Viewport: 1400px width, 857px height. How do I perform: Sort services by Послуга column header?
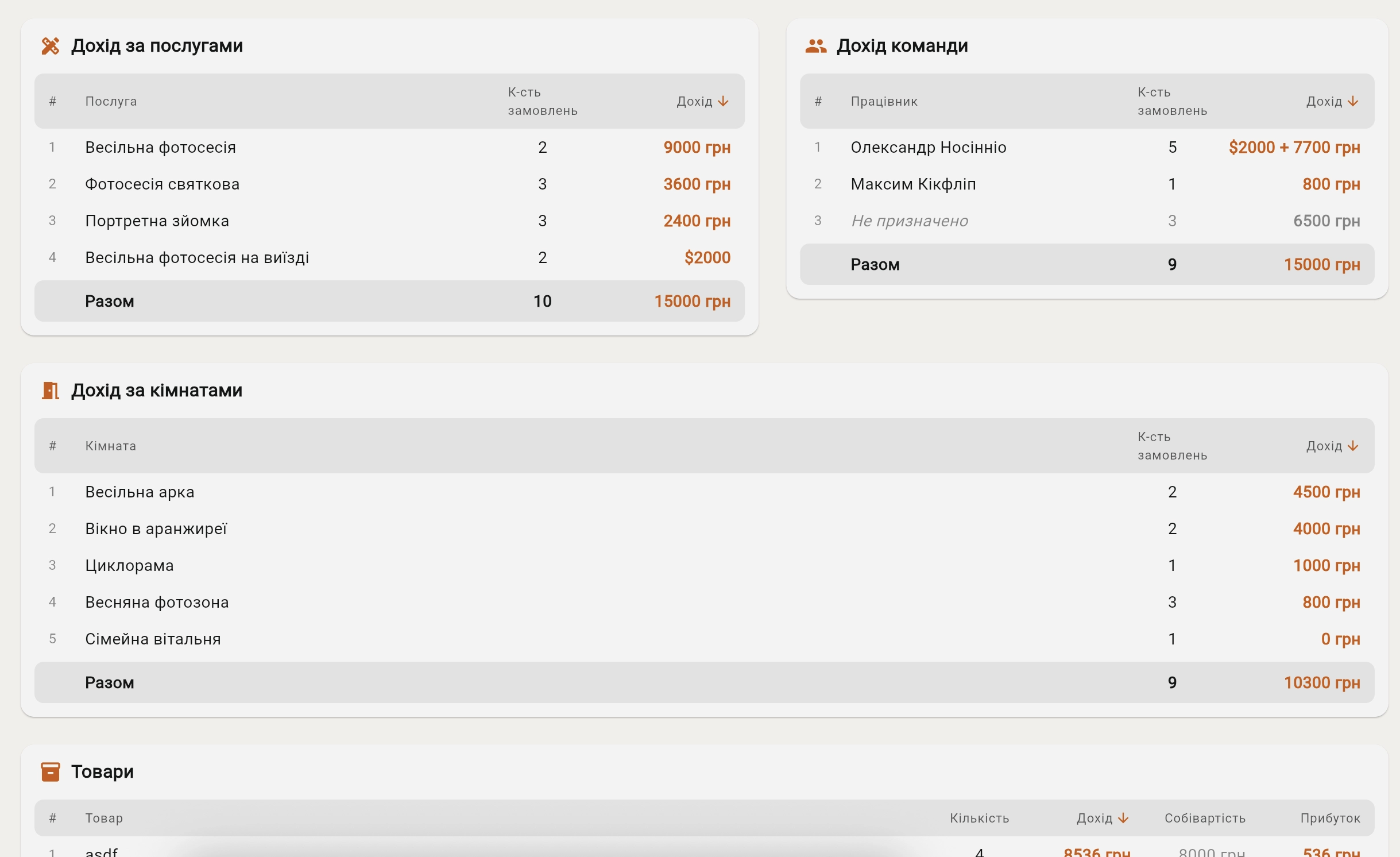pyautogui.click(x=111, y=102)
